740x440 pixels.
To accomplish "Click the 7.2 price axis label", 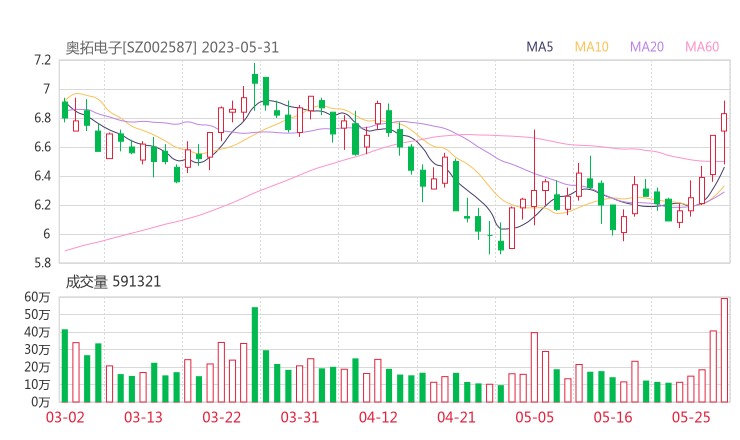I will coord(42,60).
